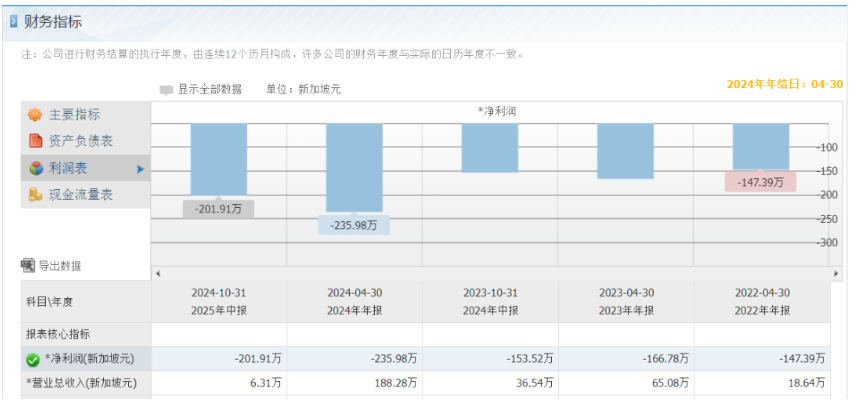Click revenue cell 36.54万

point(490,383)
